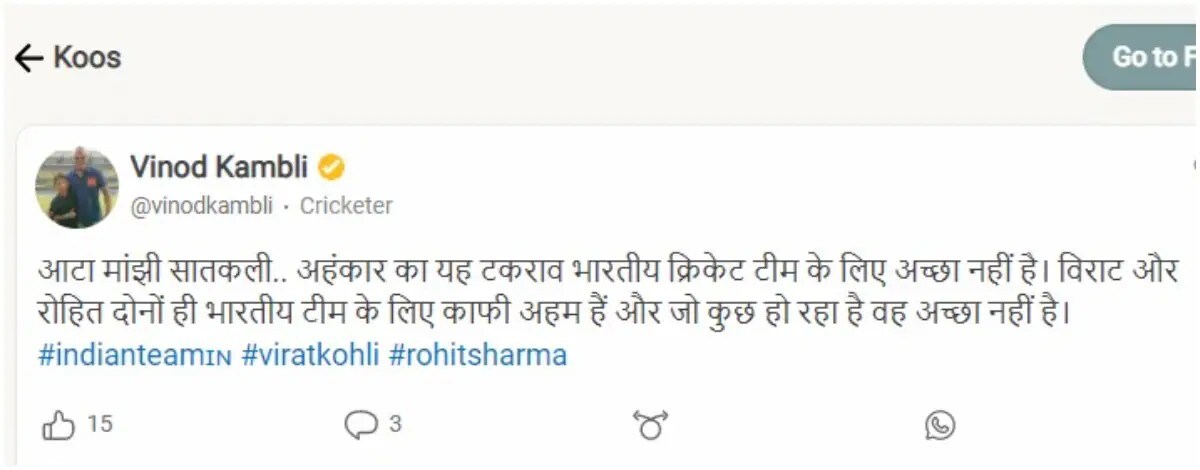Open comments with speech bubble icon
Viewport: 1200px width, 470px height.
[359, 426]
